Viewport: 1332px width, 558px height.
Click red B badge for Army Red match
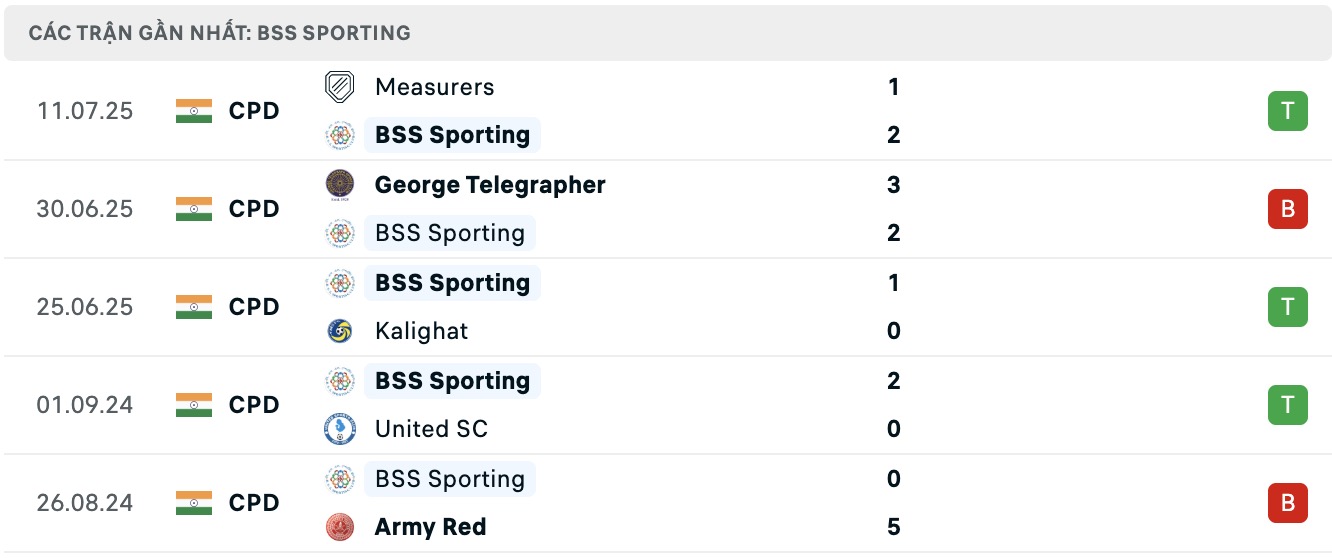coord(1287,503)
